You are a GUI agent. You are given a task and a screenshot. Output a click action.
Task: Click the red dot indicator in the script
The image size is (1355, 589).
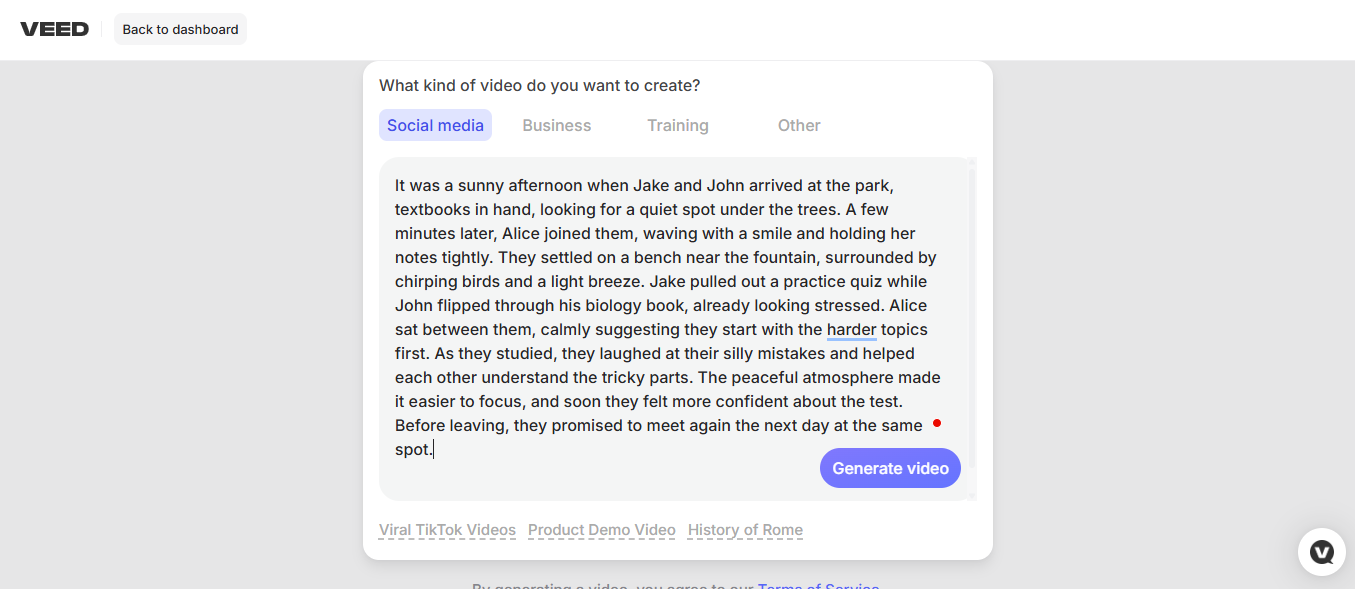[x=937, y=423]
